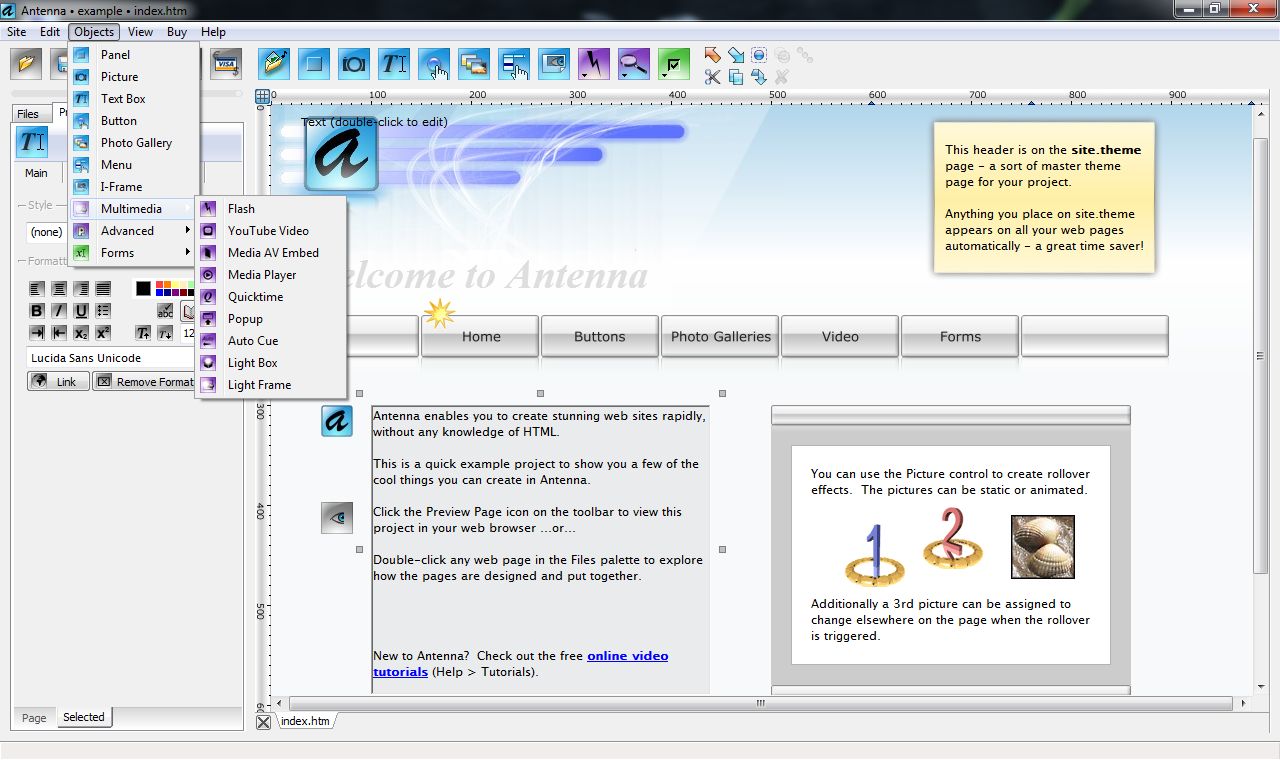Click the Photo Galleries navigation button on the page

pyautogui.click(x=720, y=336)
